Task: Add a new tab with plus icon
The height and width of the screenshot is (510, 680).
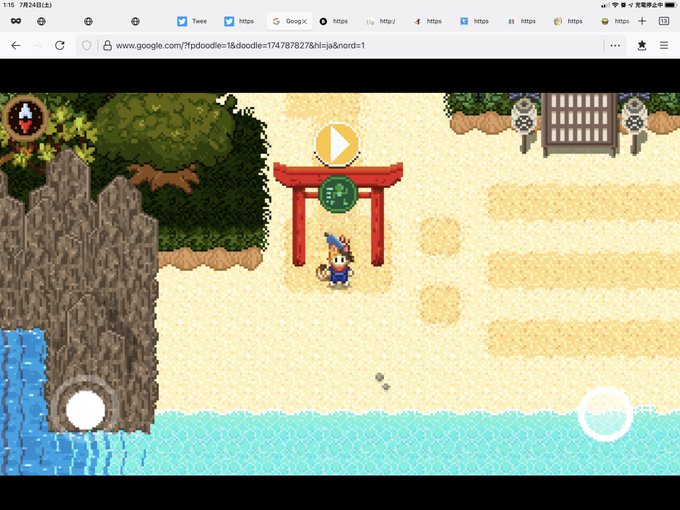Action: [x=642, y=21]
